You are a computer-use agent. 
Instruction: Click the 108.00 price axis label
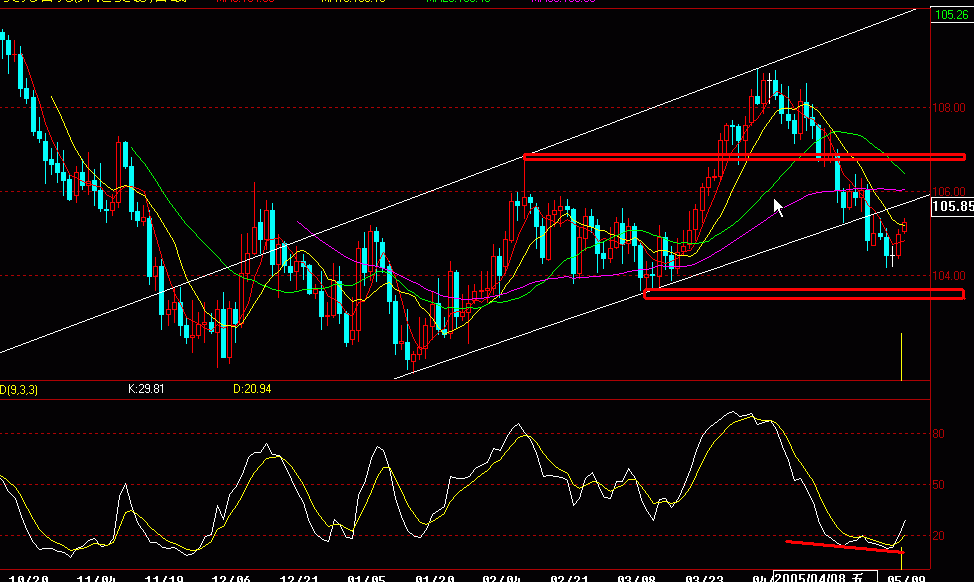click(949, 108)
